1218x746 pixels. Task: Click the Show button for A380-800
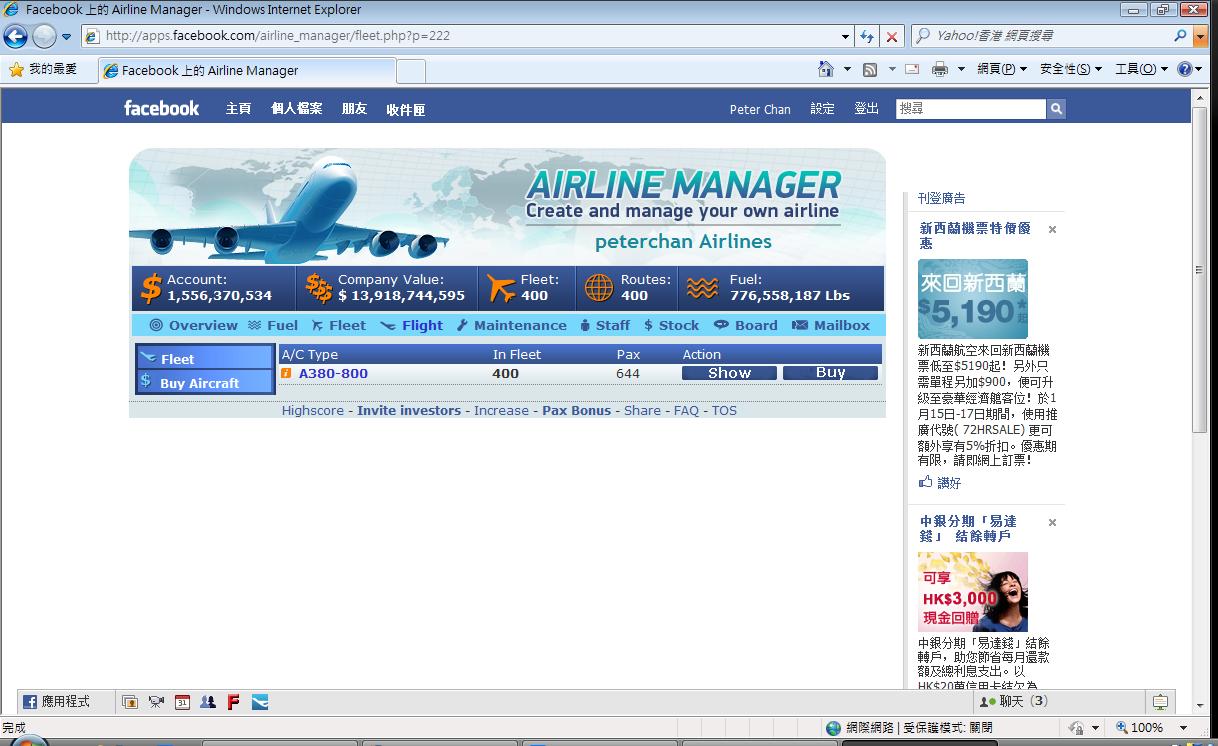pyautogui.click(x=729, y=373)
